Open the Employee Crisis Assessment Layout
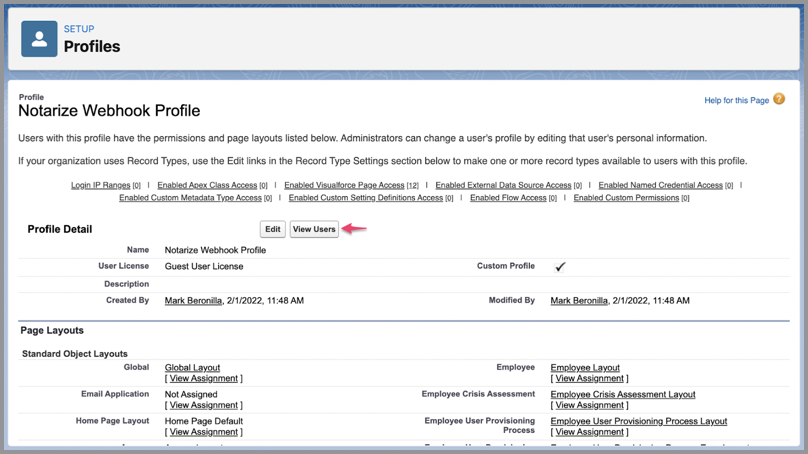This screenshot has width=808, height=454. (622, 395)
